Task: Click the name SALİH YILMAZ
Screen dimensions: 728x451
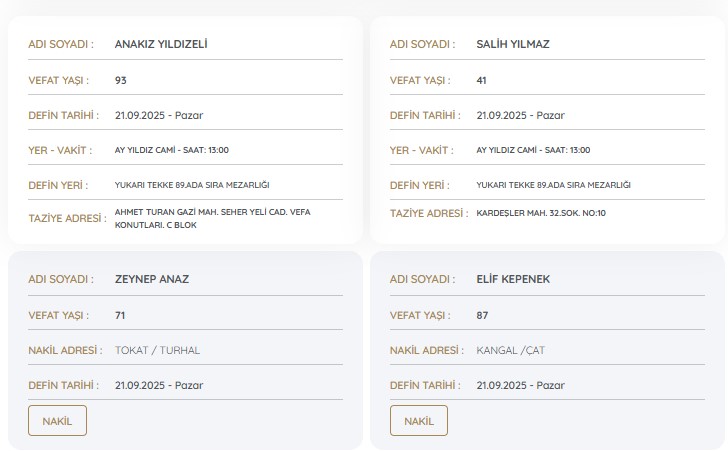Action: point(513,44)
